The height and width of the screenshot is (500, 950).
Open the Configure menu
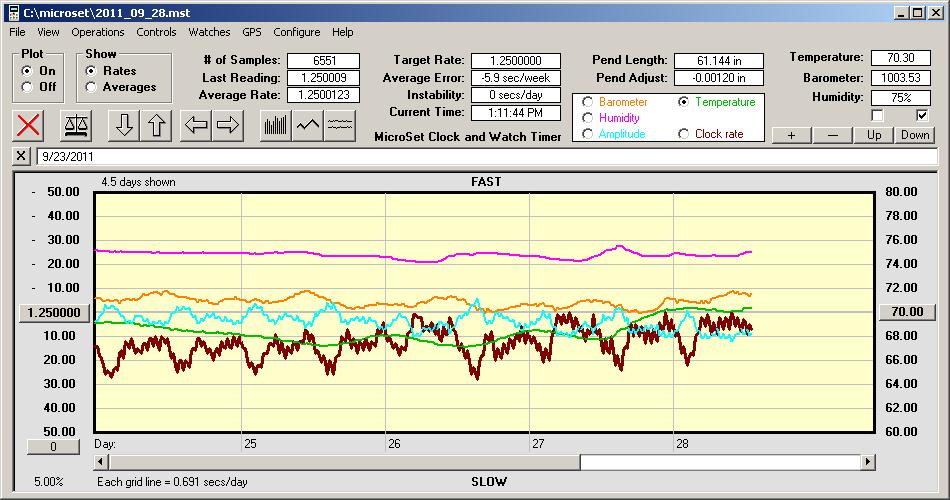296,32
